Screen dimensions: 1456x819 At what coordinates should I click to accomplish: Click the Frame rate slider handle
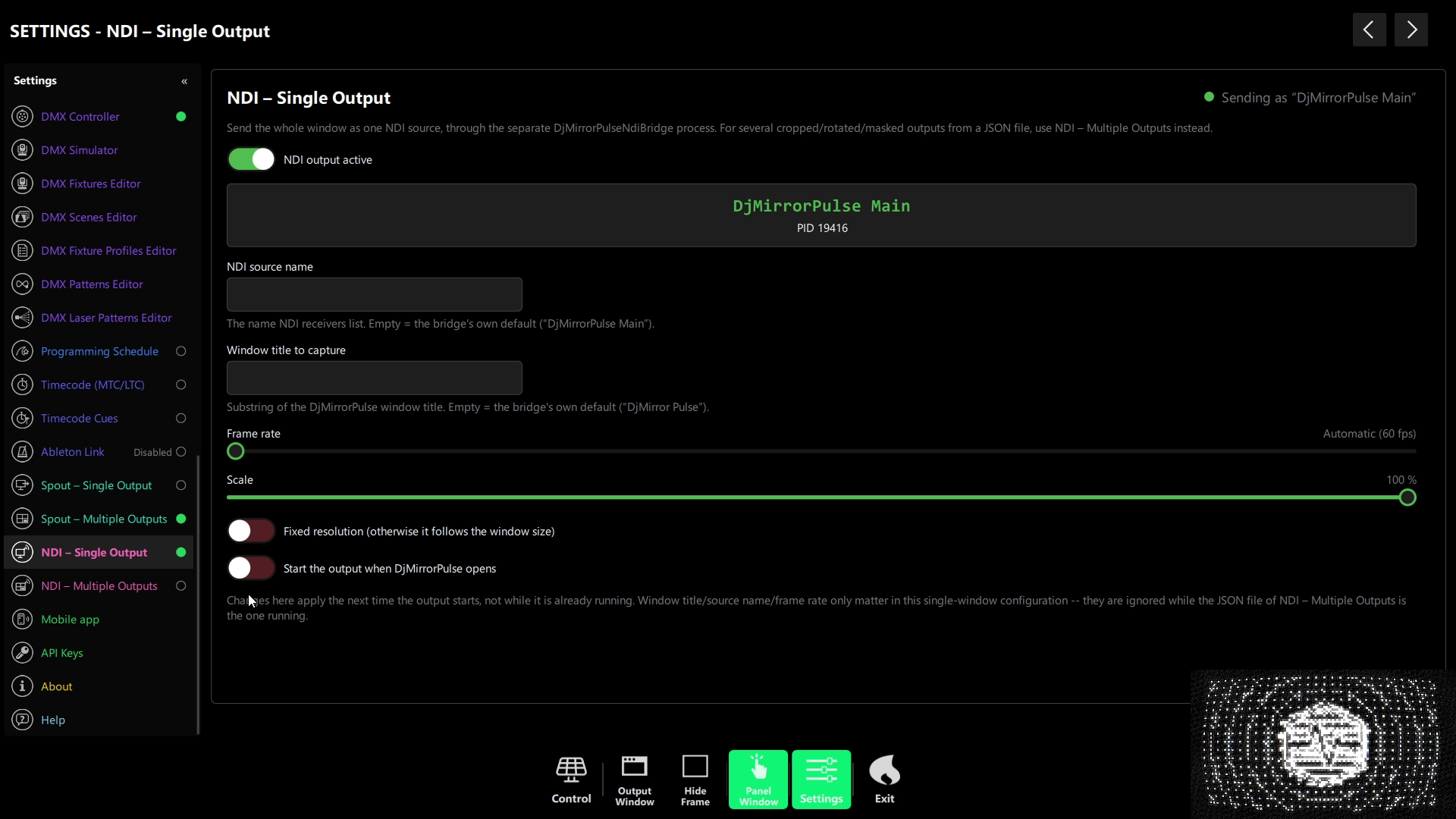click(236, 451)
